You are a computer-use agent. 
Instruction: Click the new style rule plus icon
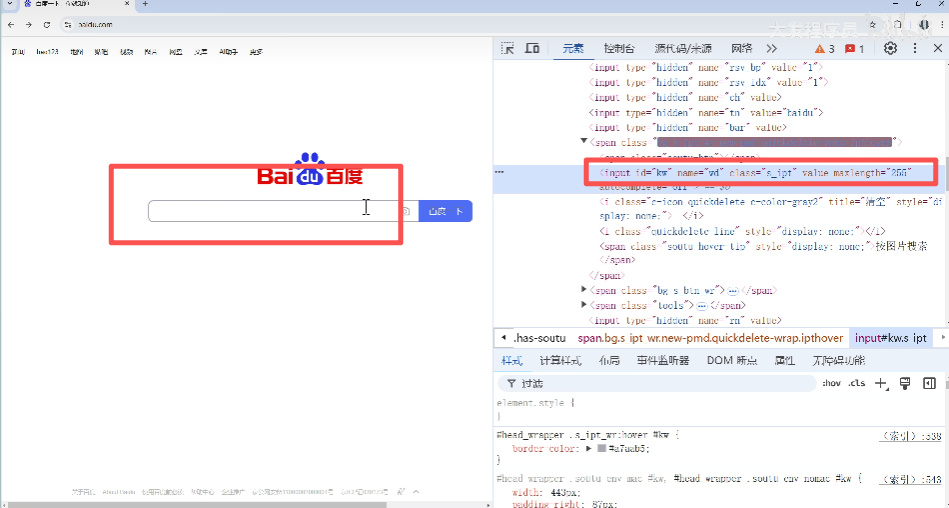click(881, 383)
